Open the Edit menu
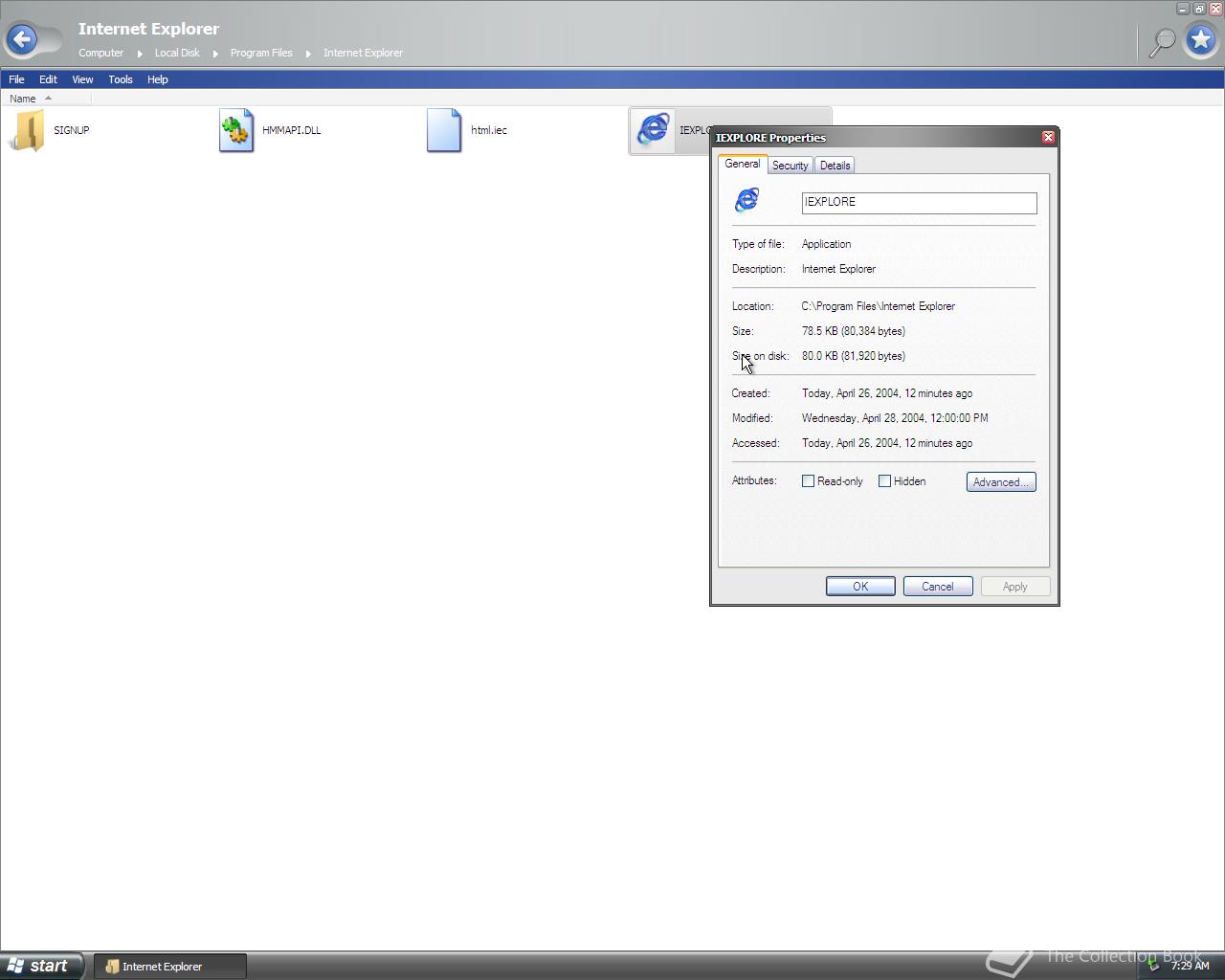1225x980 pixels. pos(48,79)
